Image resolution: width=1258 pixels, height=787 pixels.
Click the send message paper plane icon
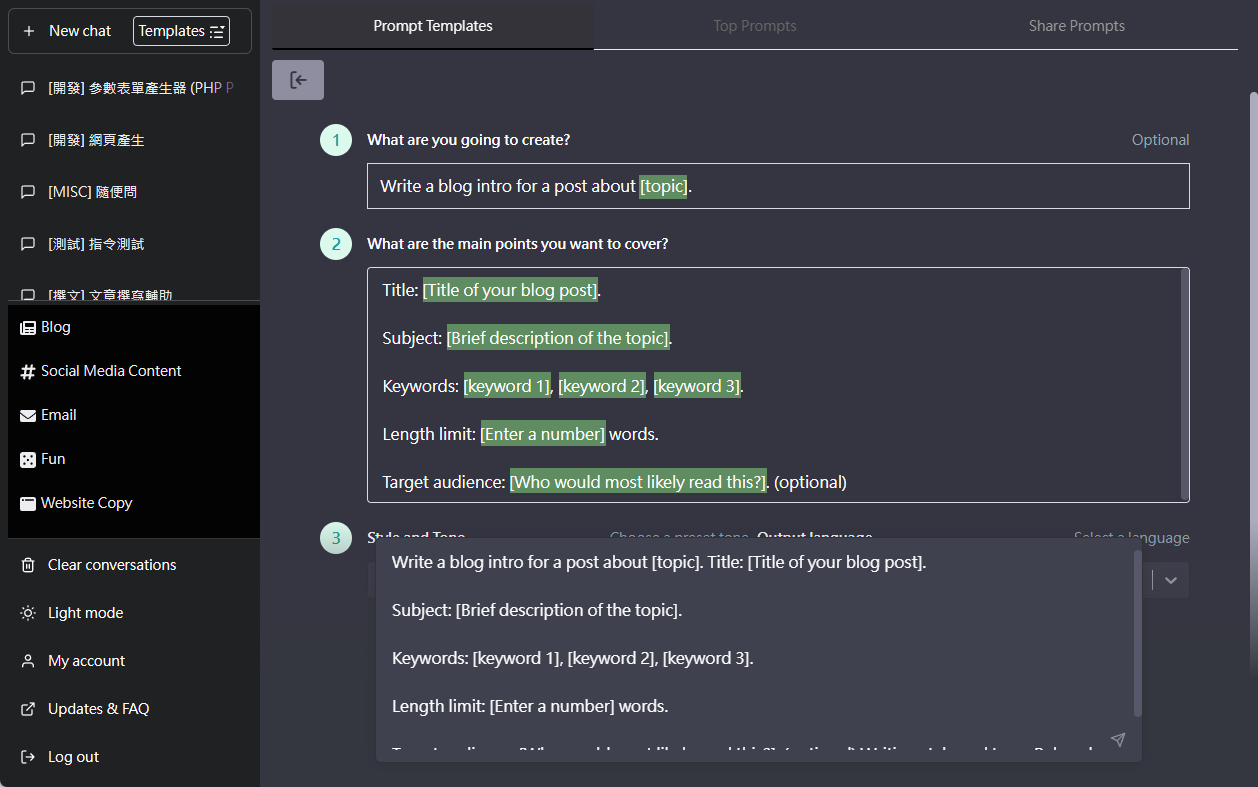(x=1118, y=740)
